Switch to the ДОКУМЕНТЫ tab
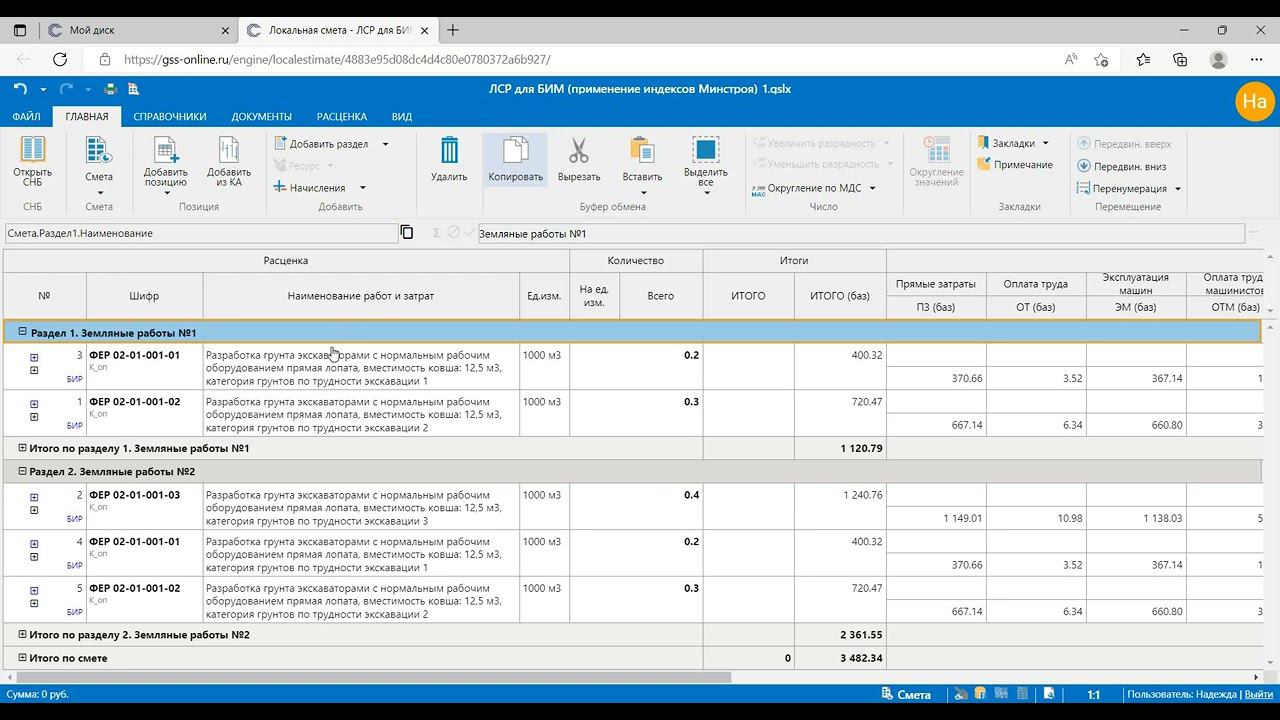Image resolution: width=1280 pixels, height=720 pixels. (262, 117)
